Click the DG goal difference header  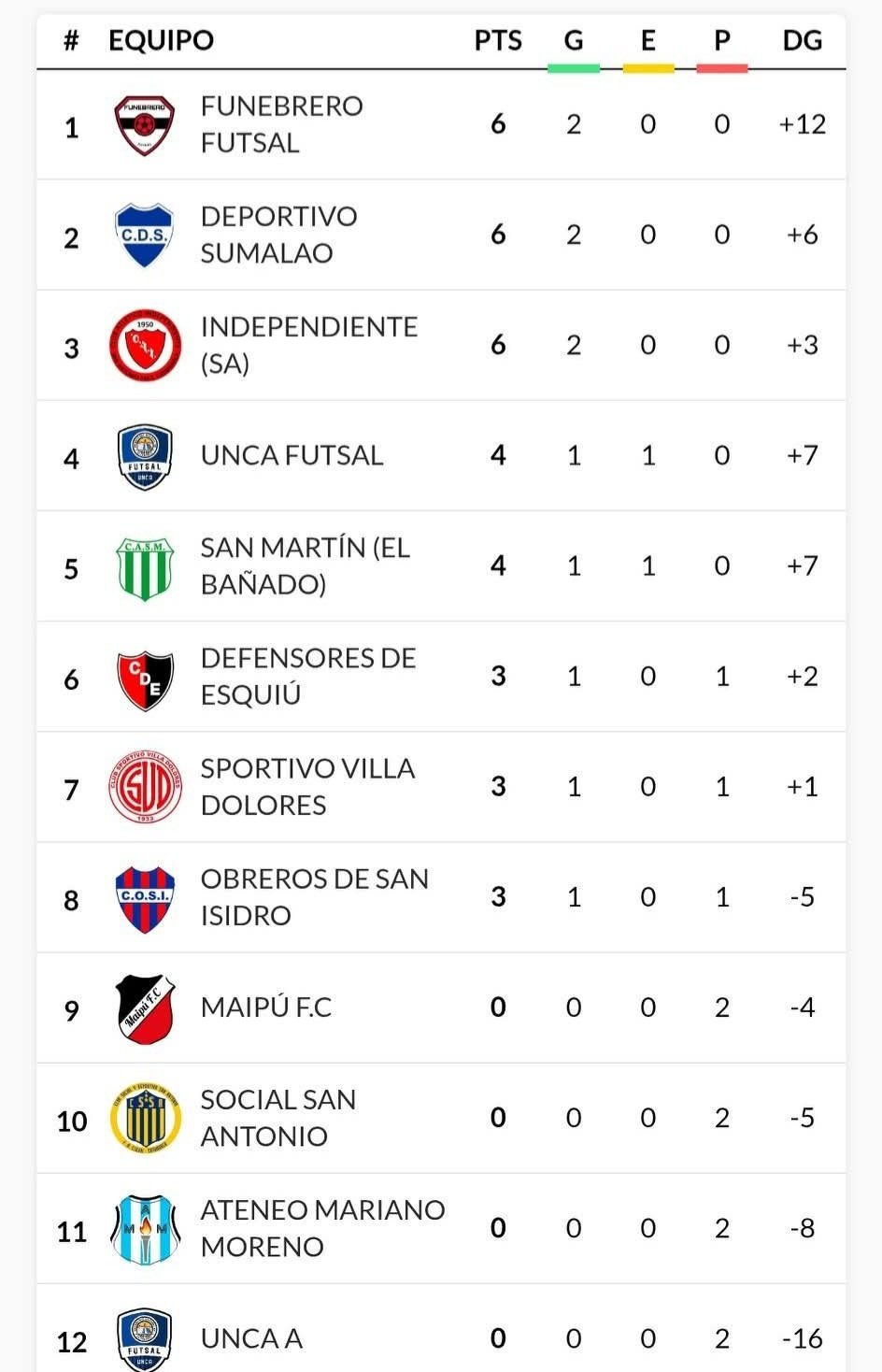(803, 40)
